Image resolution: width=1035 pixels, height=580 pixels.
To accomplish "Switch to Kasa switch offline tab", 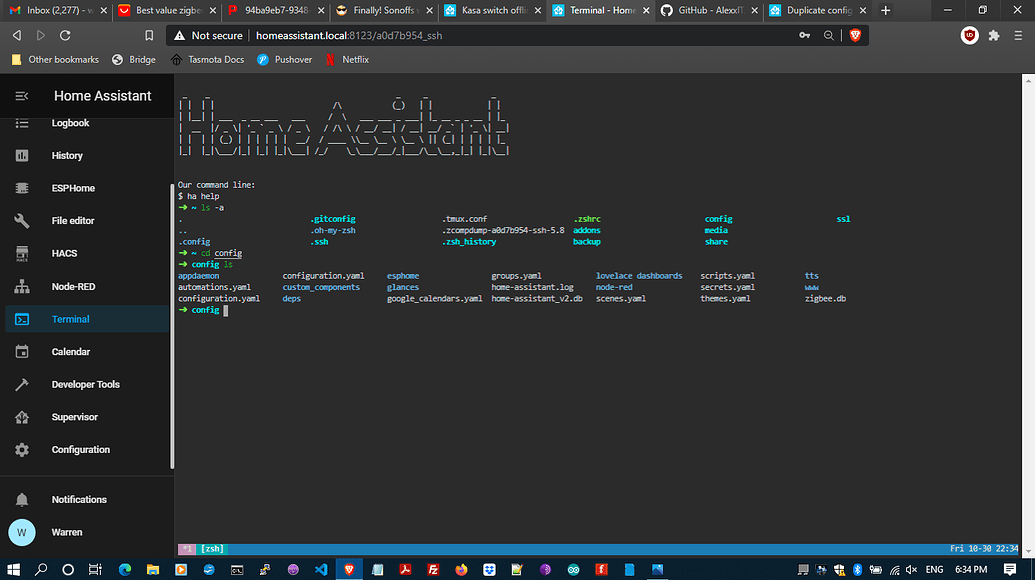I will pyautogui.click(x=492, y=10).
